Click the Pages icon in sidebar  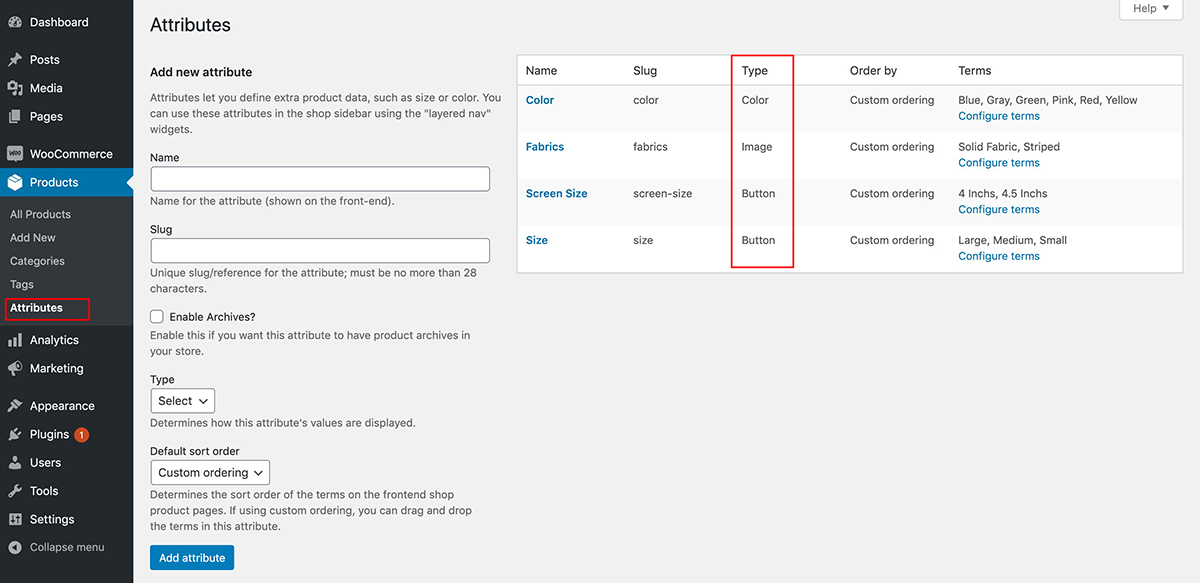pyautogui.click(x=15, y=116)
